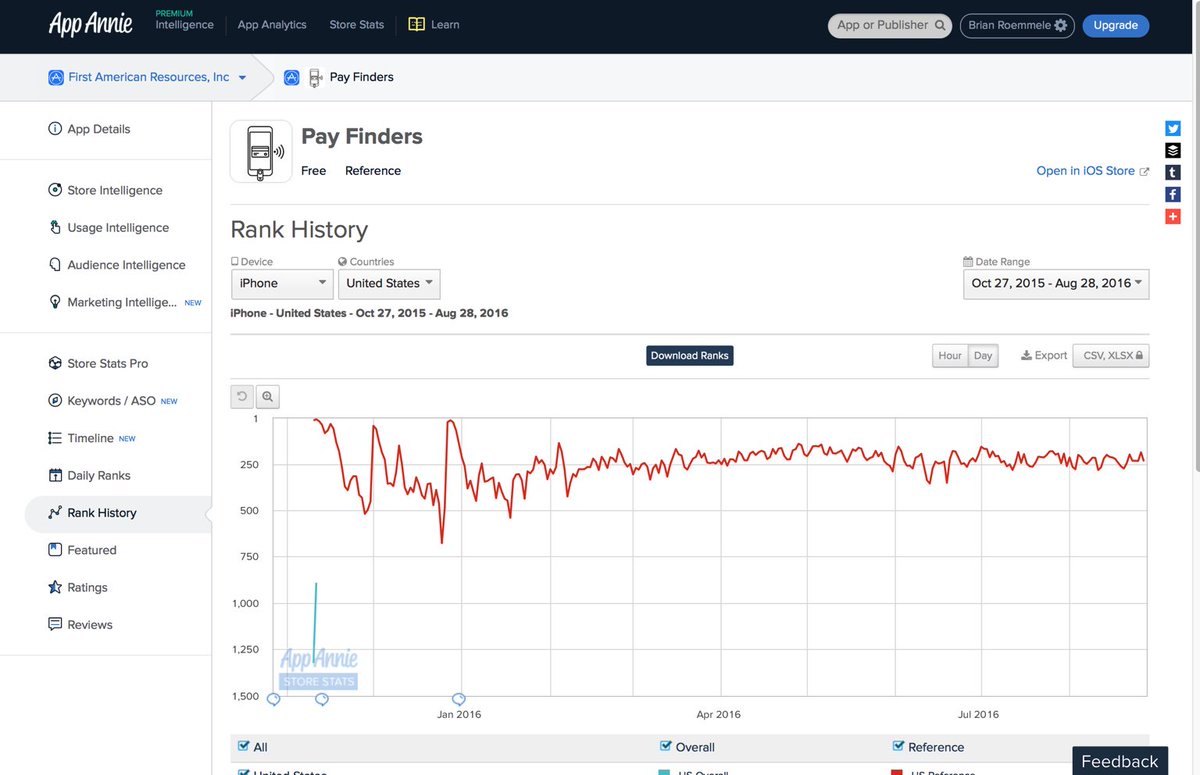The width and height of the screenshot is (1200, 775).
Task: Click the Export download icon
Action: point(1026,355)
